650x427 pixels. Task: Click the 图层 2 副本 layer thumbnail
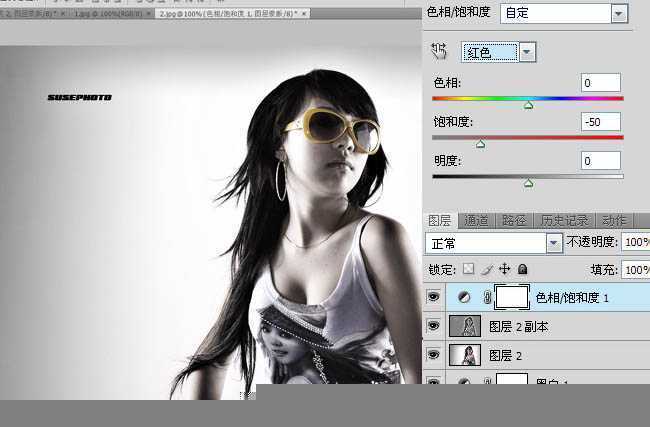(465, 326)
